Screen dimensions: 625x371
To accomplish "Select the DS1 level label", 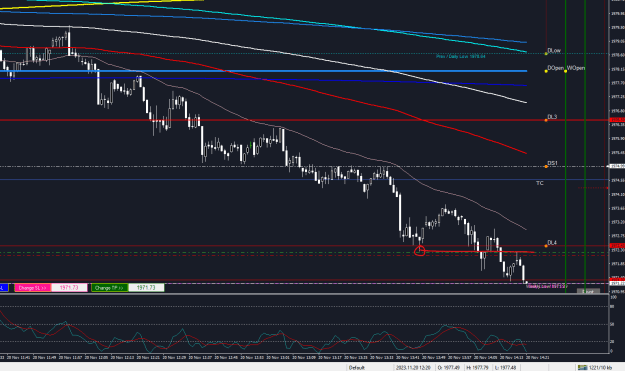I will click(x=552, y=163).
